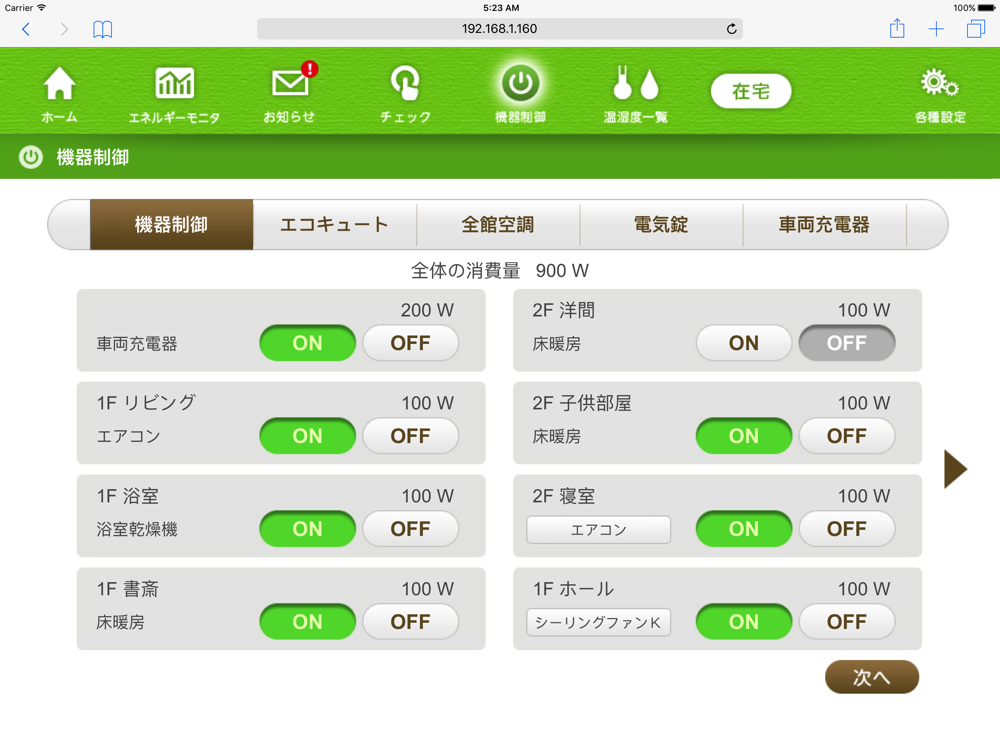The width and height of the screenshot is (1000, 750).
Task: Tap Safari back arrow
Action: point(26,29)
